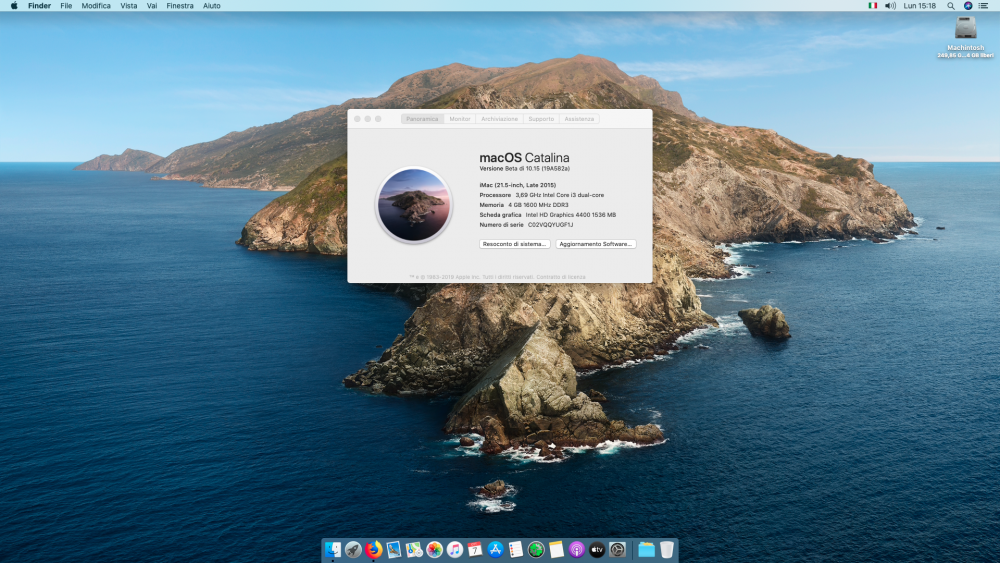This screenshot has height=563, width=1000.
Task: Click the Lun 15:18 clock
Action: pos(920,6)
